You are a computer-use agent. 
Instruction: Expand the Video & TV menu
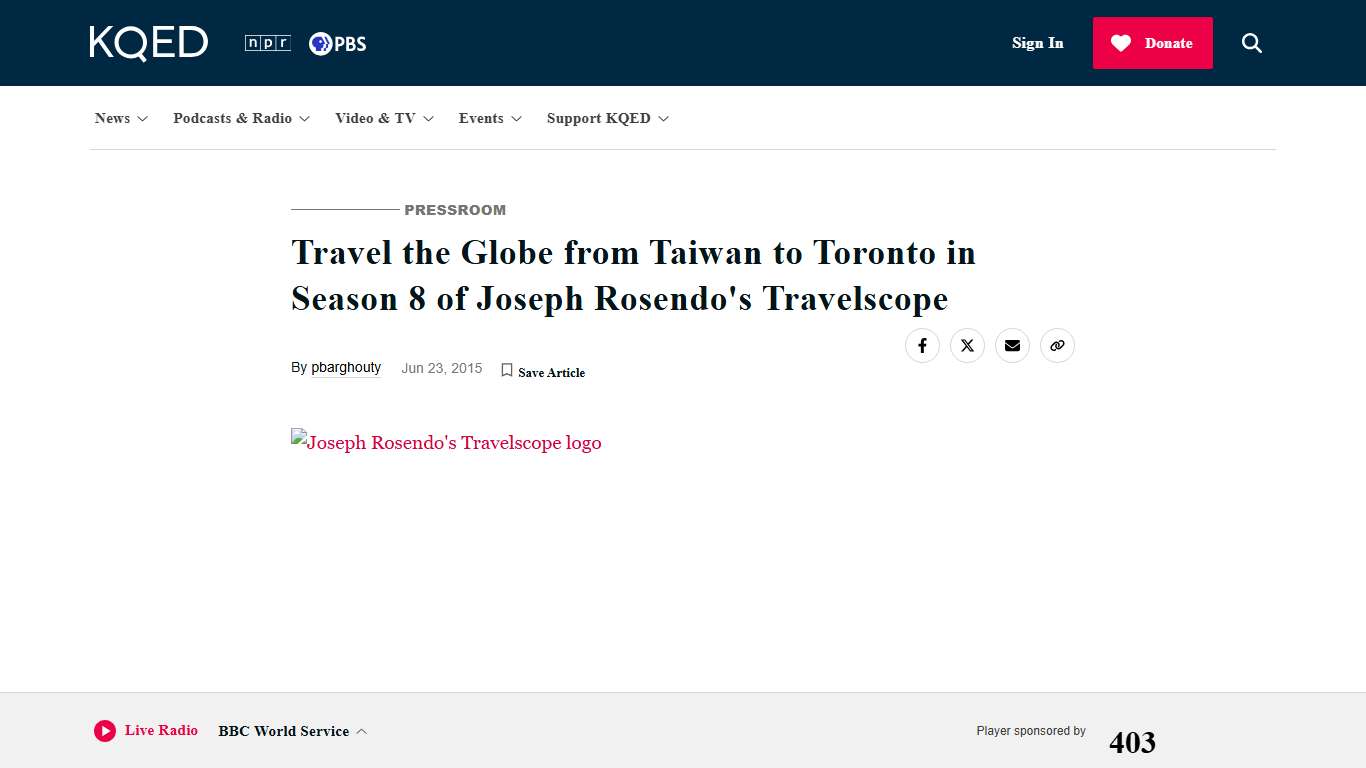coord(384,118)
